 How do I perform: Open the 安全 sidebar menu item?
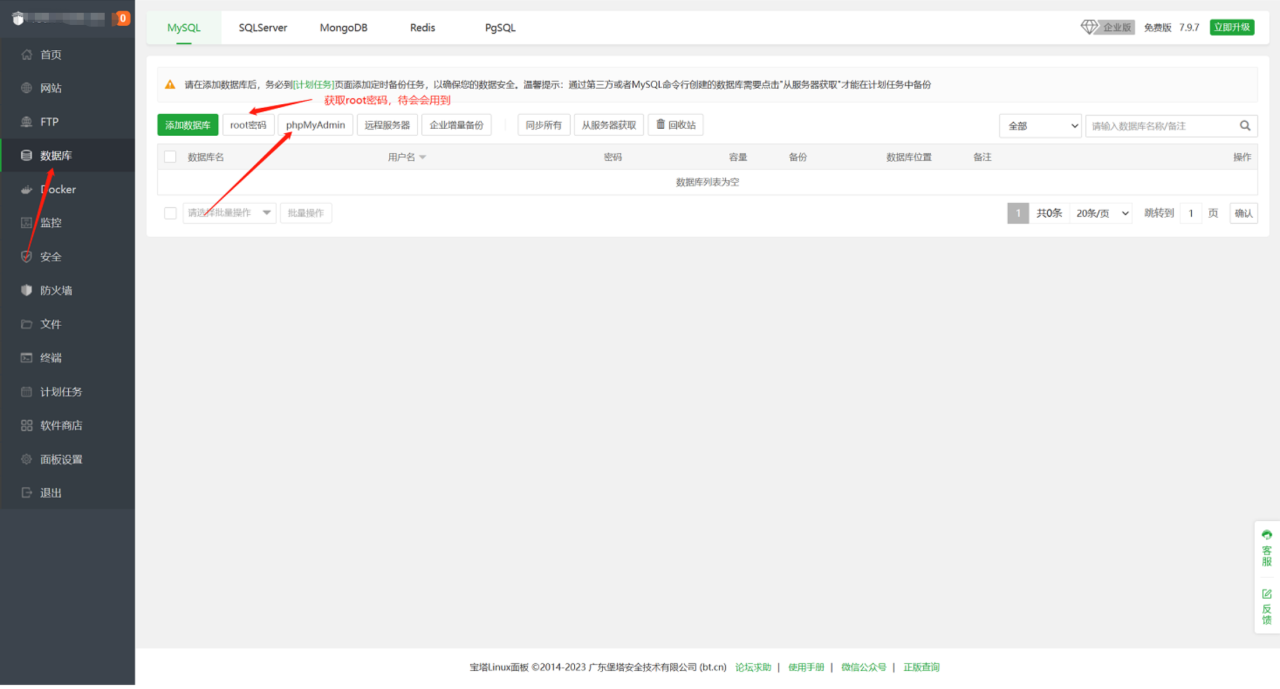coord(67,257)
